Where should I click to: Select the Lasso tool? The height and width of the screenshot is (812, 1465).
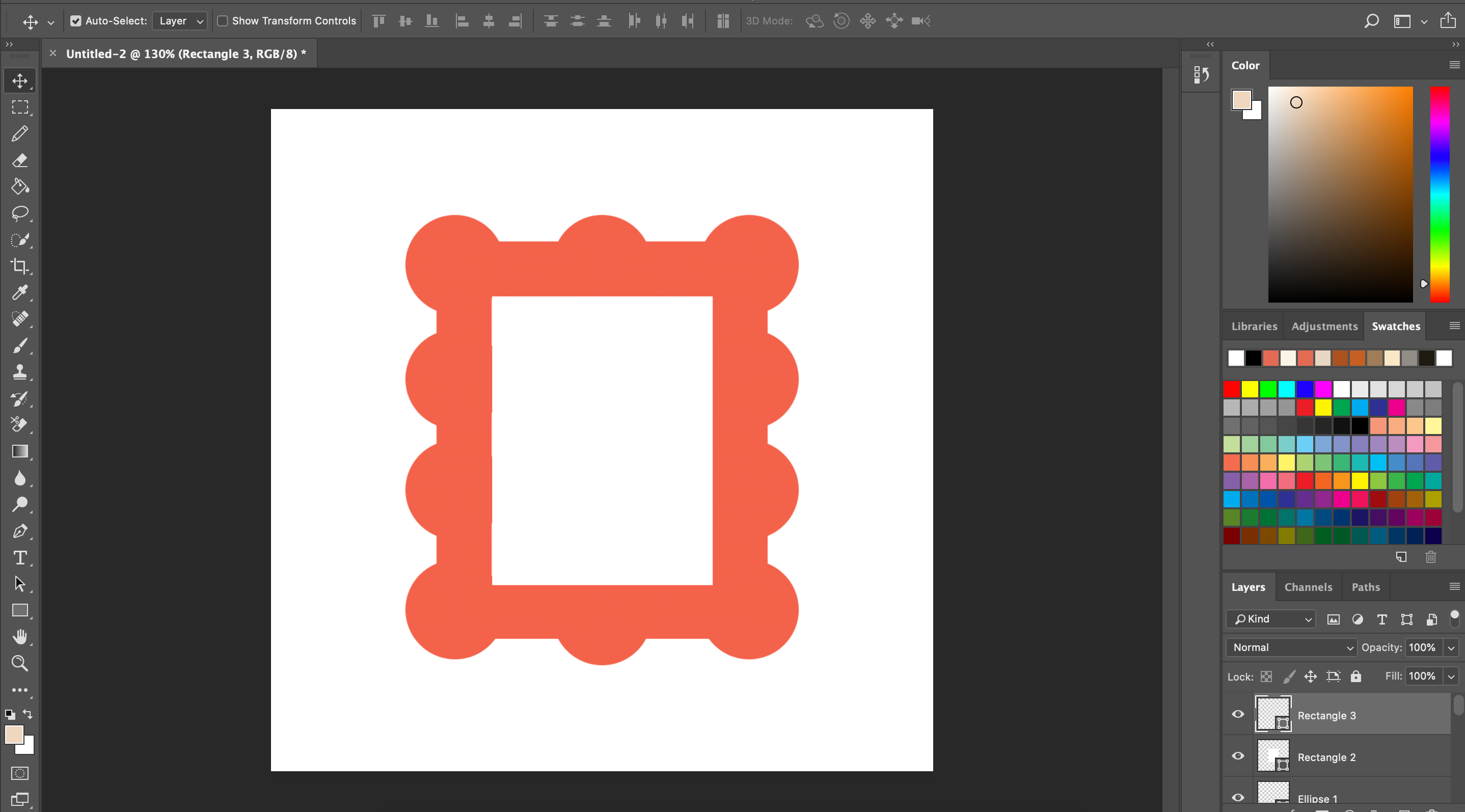(20, 213)
